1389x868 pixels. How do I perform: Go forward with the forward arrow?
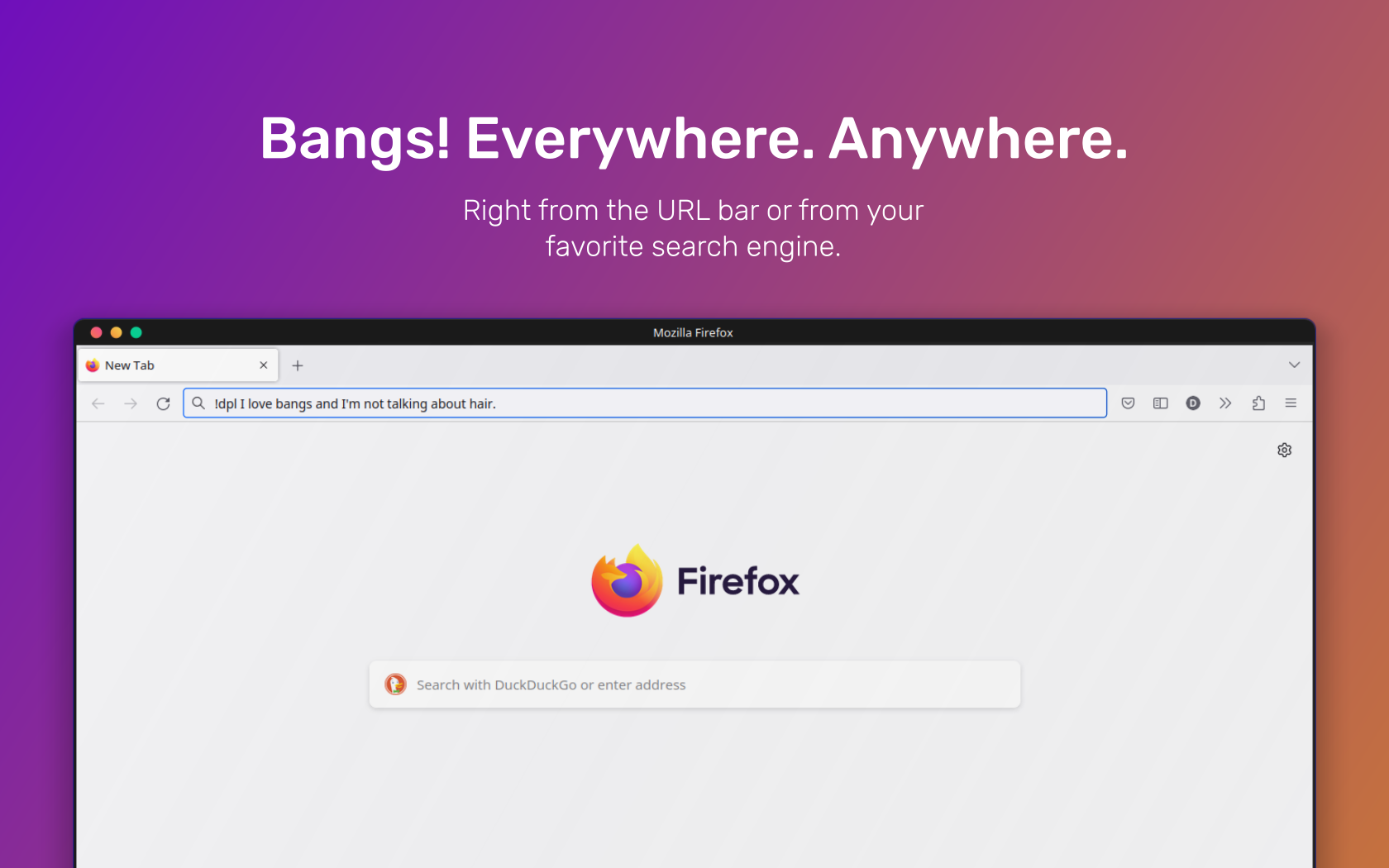pyautogui.click(x=131, y=403)
